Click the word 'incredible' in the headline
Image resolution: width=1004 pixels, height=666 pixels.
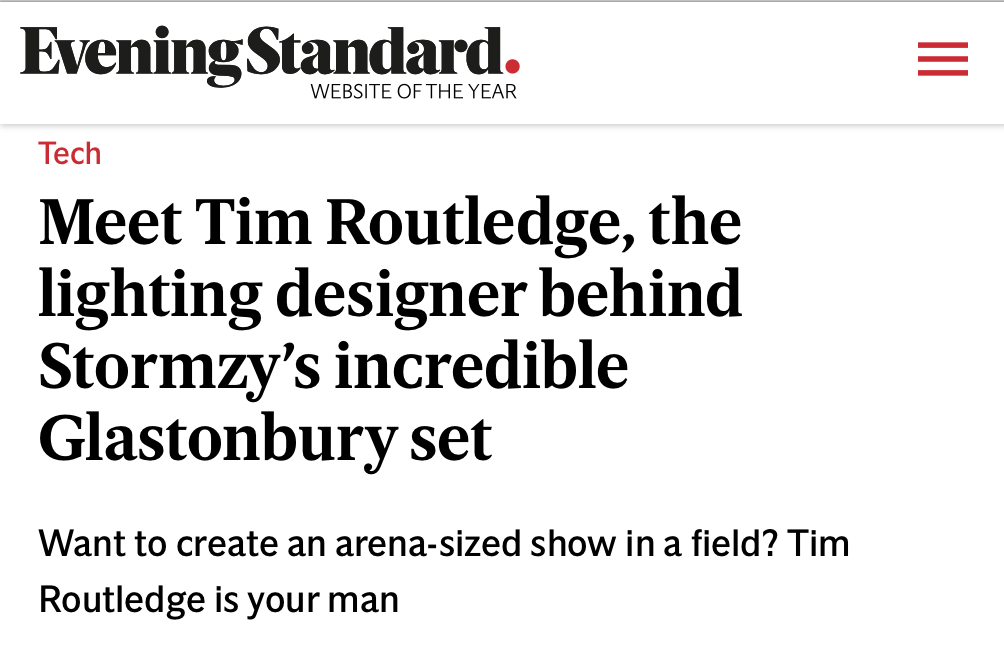point(480,366)
